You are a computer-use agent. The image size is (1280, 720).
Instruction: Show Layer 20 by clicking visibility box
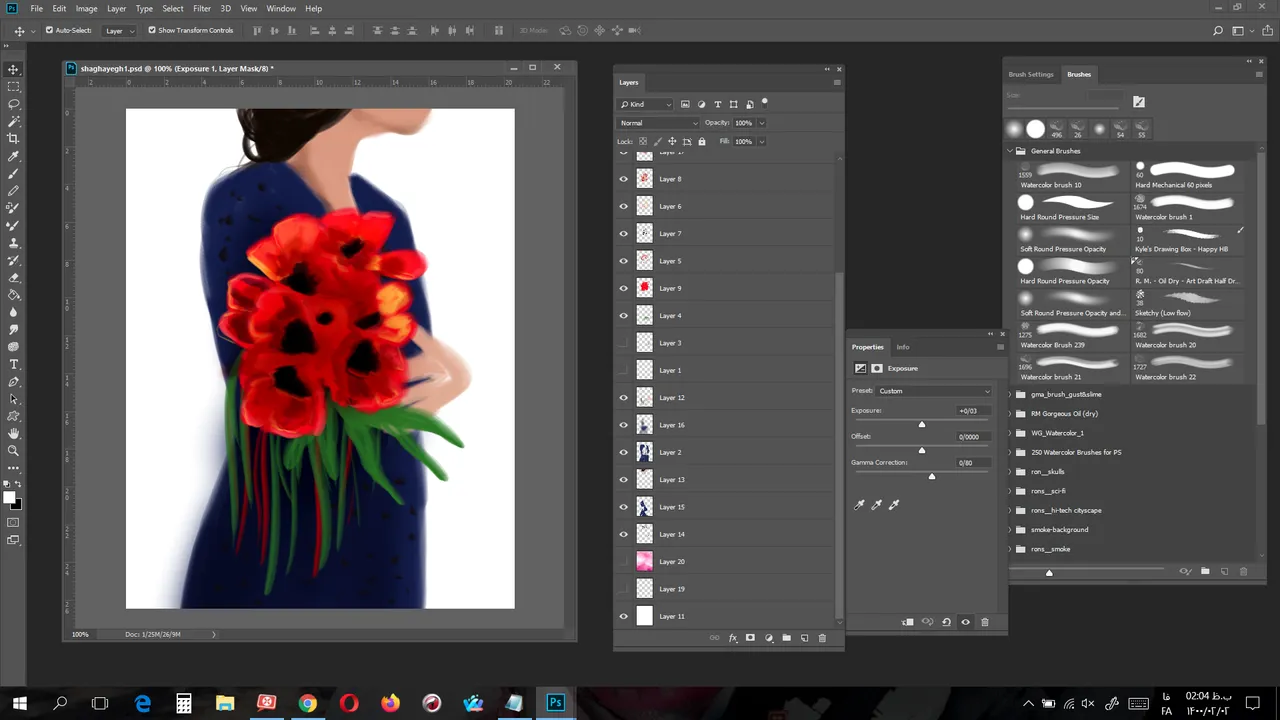(624, 561)
